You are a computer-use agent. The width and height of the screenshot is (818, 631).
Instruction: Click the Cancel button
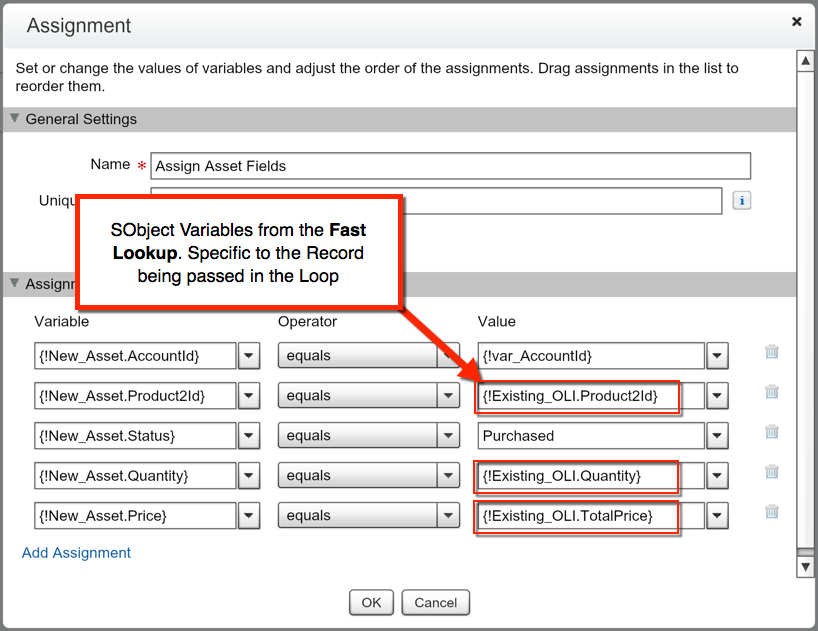tap(435, 603)
